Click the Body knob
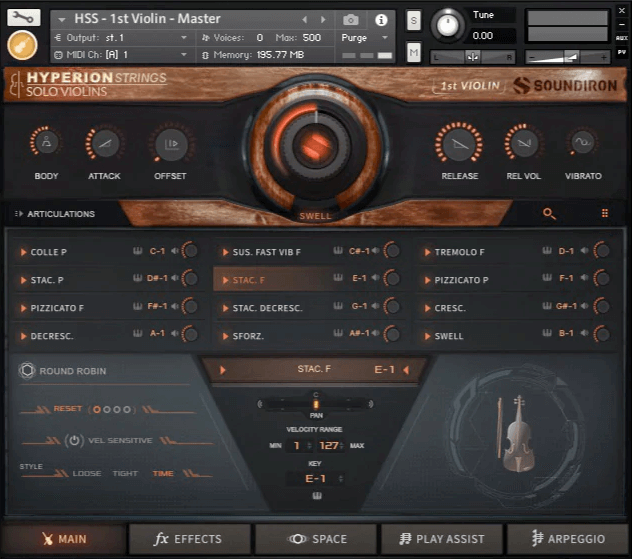The height and width of the screenshot is (559, 632). pyautogui.click(x=46, y=142)
